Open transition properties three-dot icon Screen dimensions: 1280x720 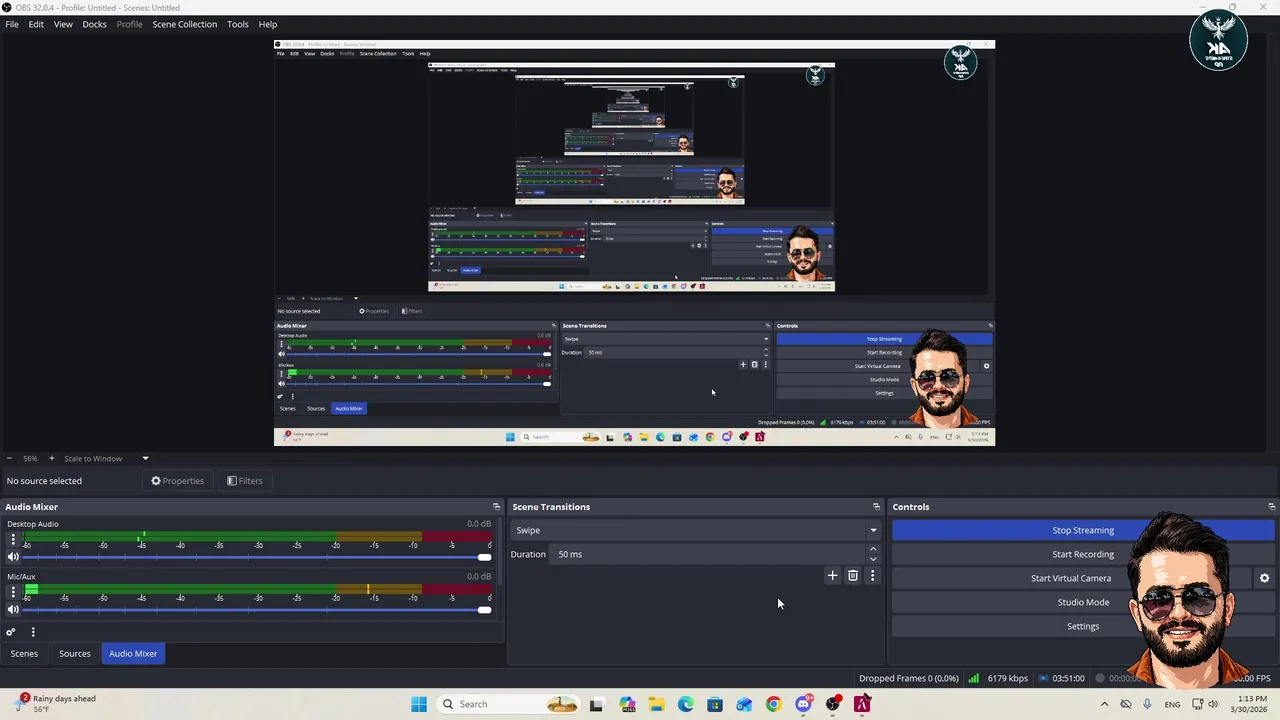click(x=872, y=575)
